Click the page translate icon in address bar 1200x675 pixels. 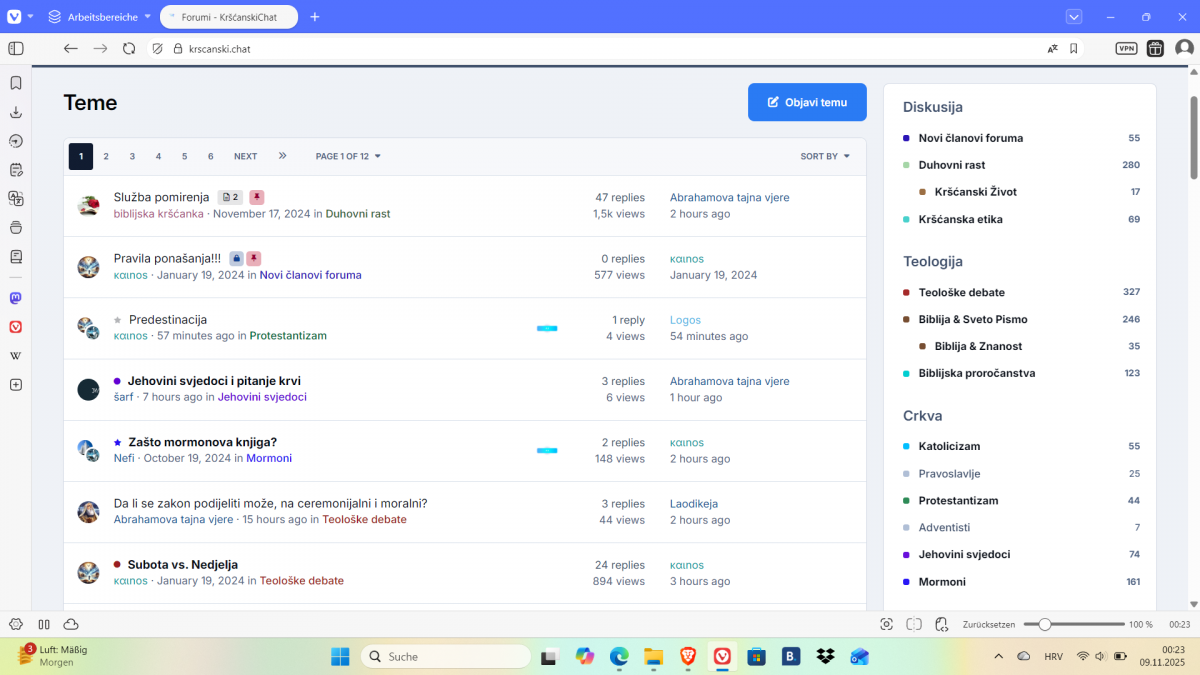click(1052, 48)
